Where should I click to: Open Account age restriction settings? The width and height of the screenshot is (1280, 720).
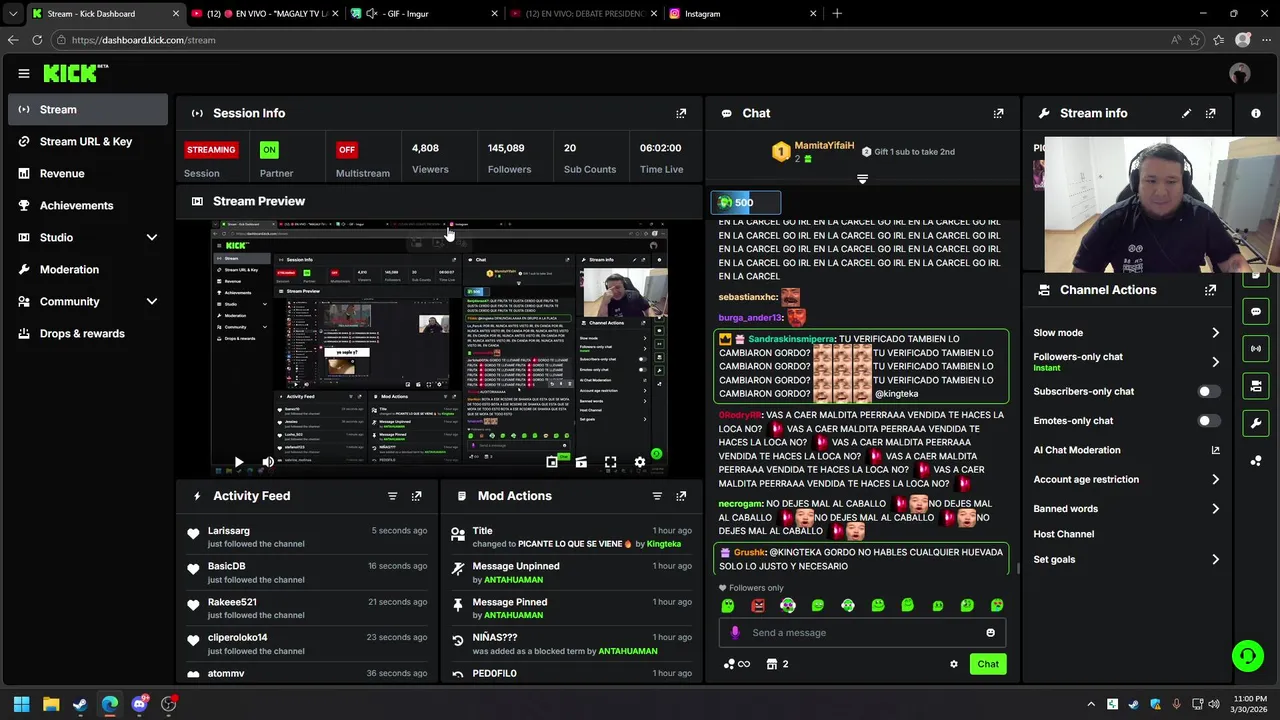tap(1127, 480)
